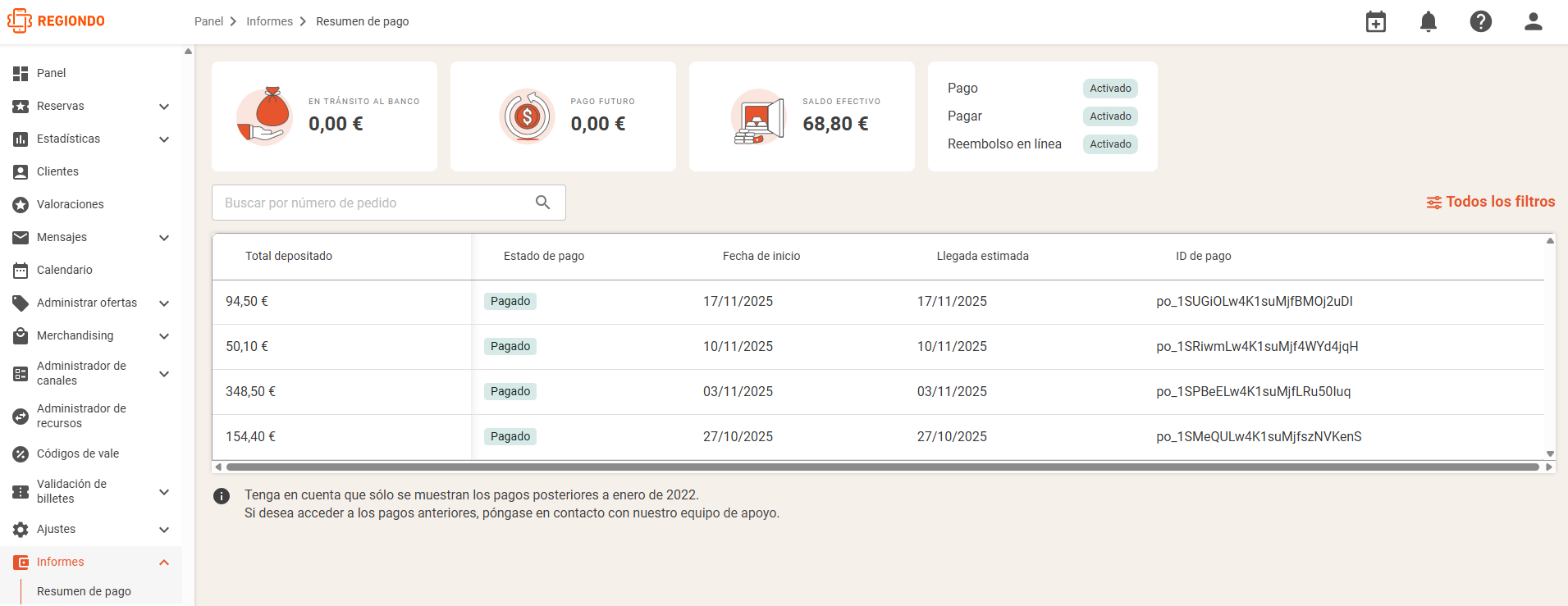Click the info icon beside the notice
Screen dimensions: 1568x606
click(222, 496)
